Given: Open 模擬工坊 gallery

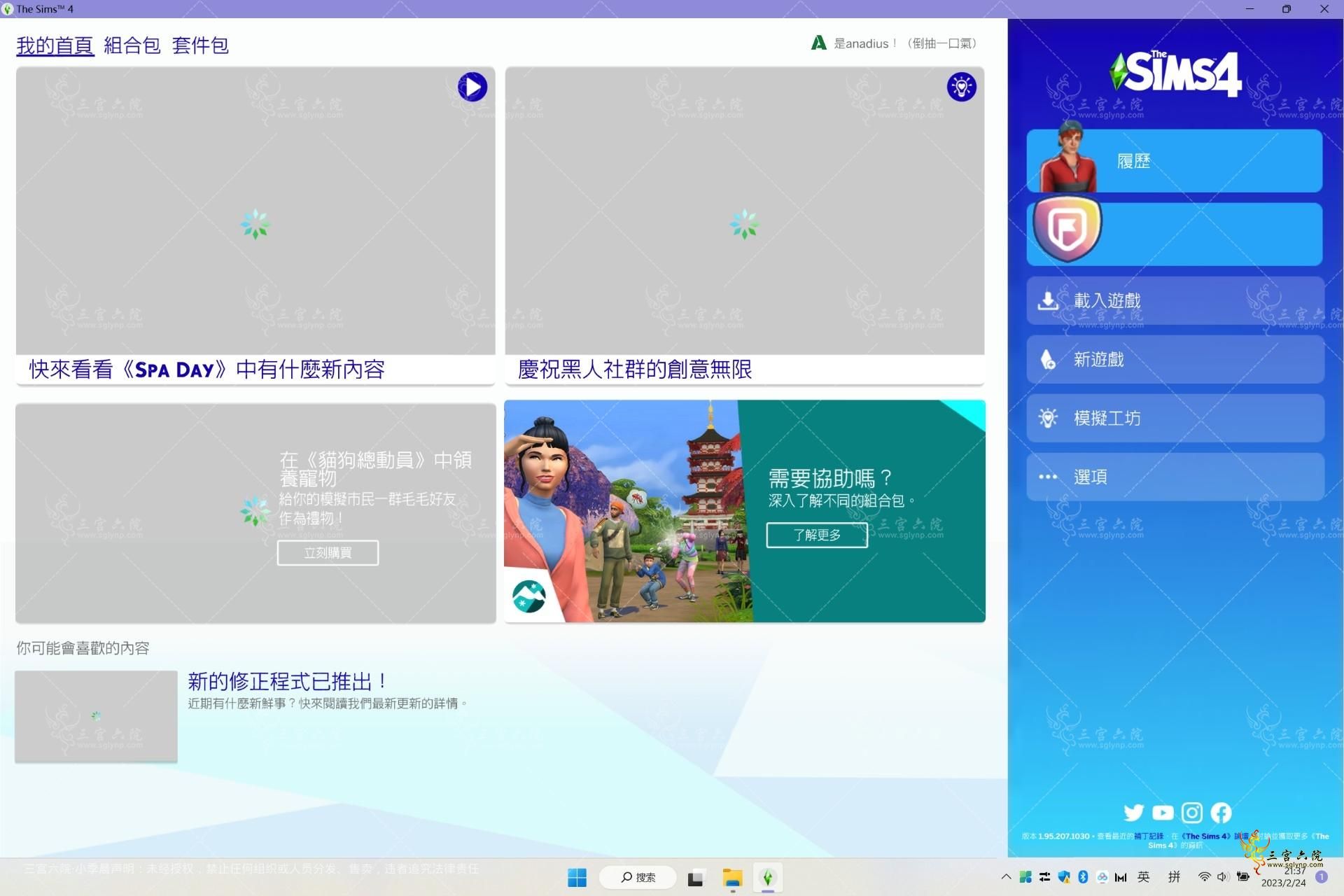Looking at the screenshot, I should (1175, 419).
